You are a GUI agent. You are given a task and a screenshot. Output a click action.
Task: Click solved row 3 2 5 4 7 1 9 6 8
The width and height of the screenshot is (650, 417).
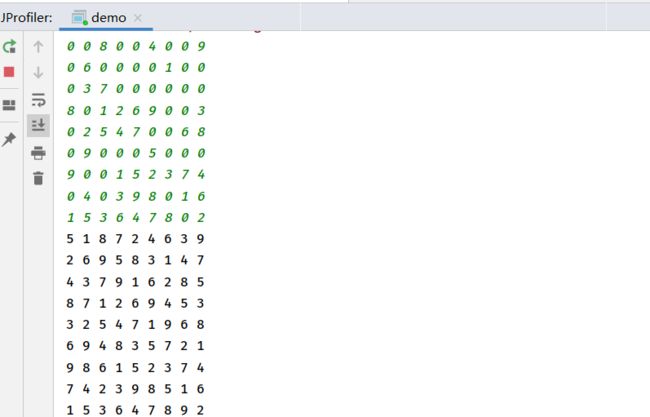pos(135,325)
